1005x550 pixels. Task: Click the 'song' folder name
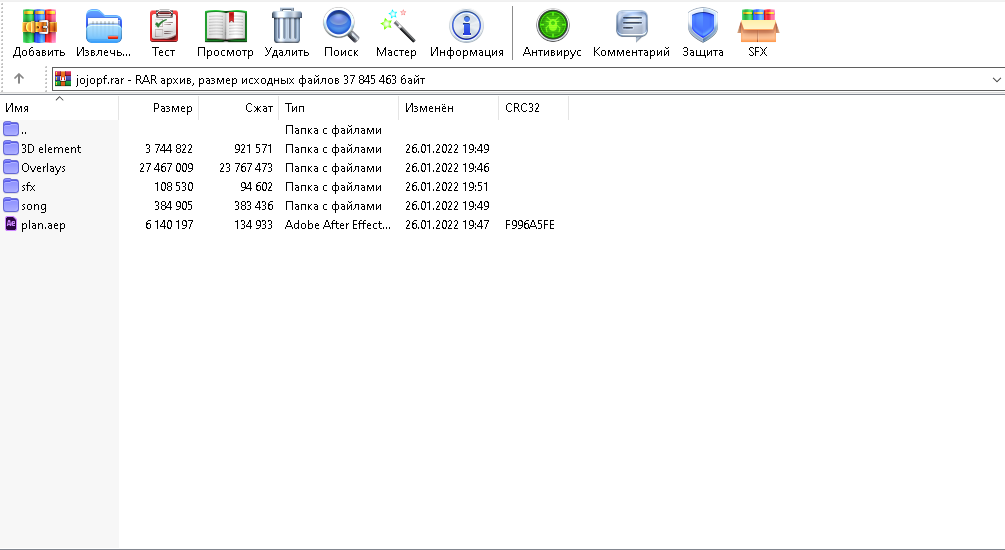pos(33,206)
